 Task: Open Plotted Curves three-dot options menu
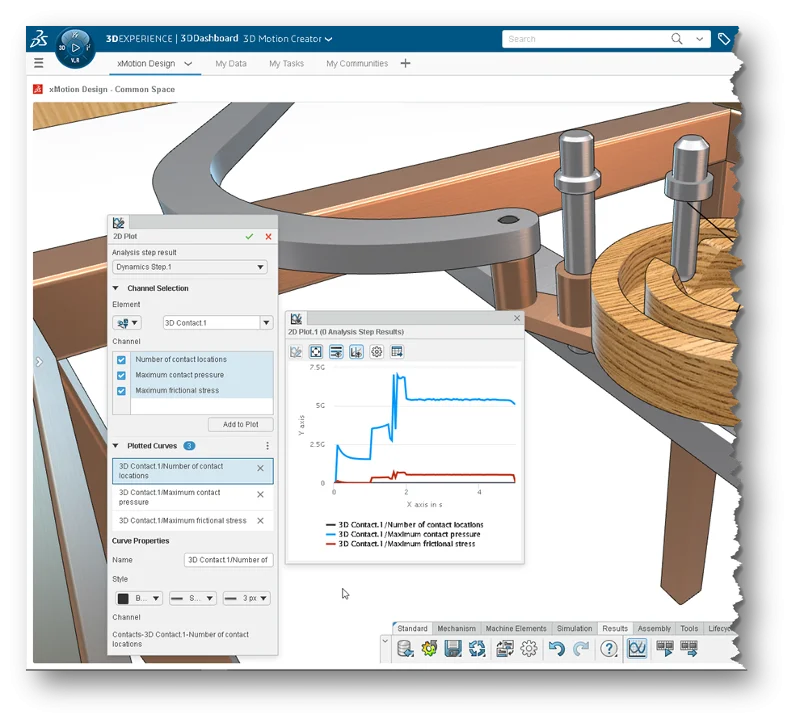[267, 446]
